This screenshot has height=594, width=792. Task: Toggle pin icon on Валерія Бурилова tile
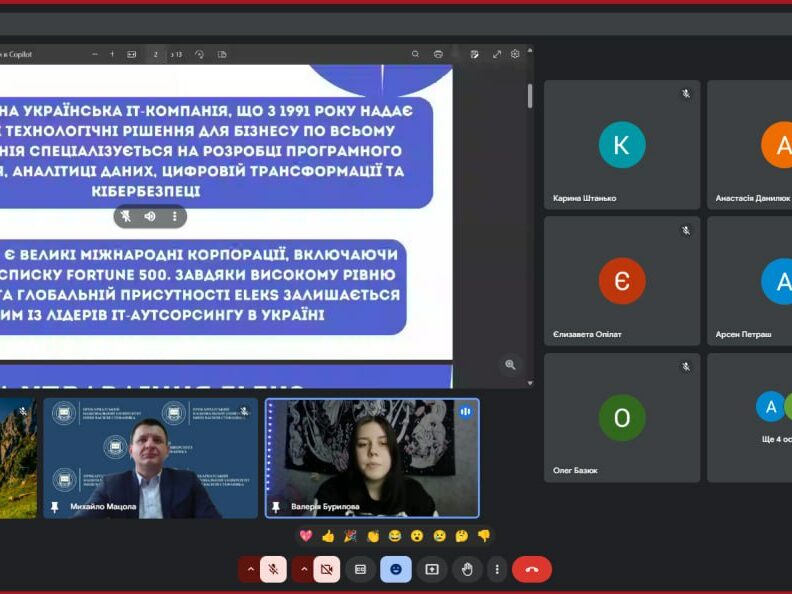click(x=276, y=506)
